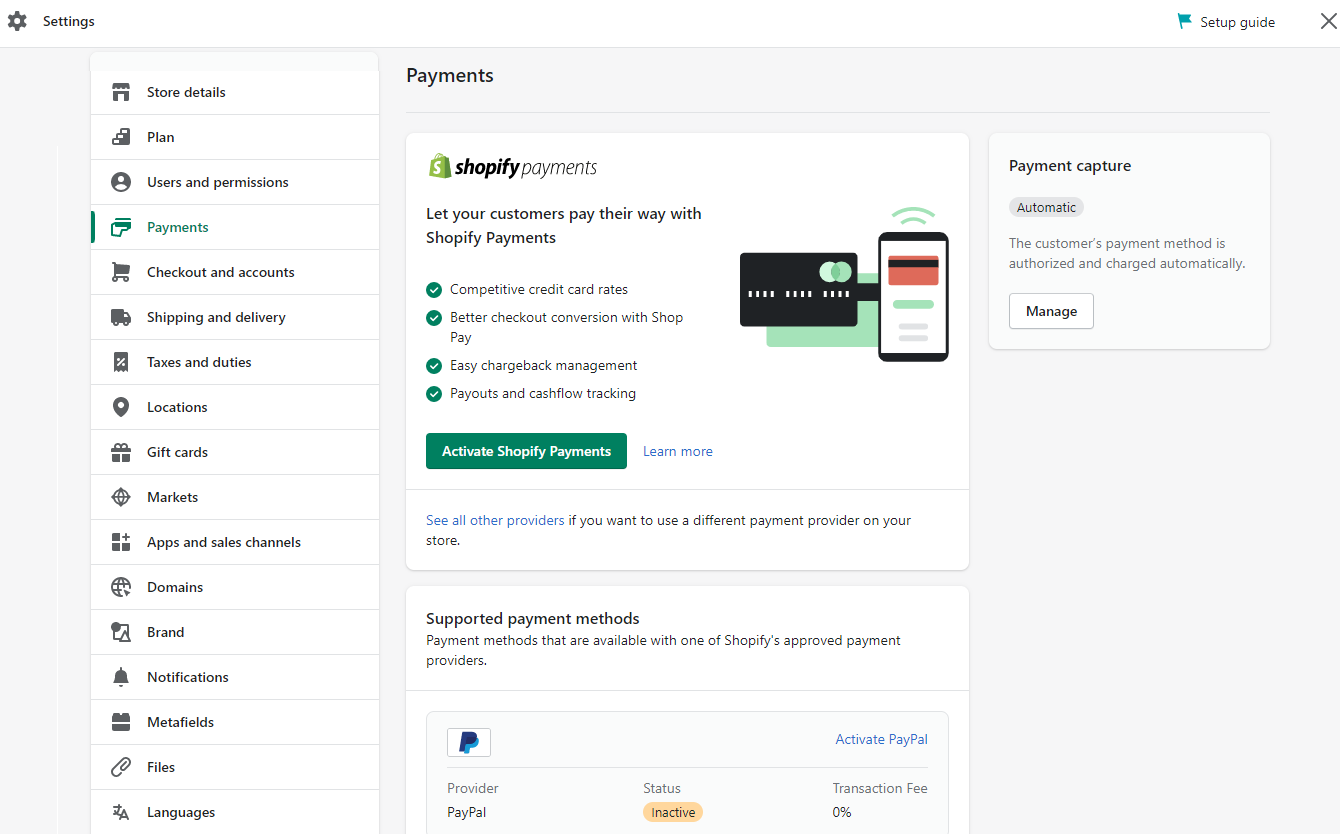Click the Settings gear icon
Viewport: 1340px width, 834px height.
(x=17, y=21)
